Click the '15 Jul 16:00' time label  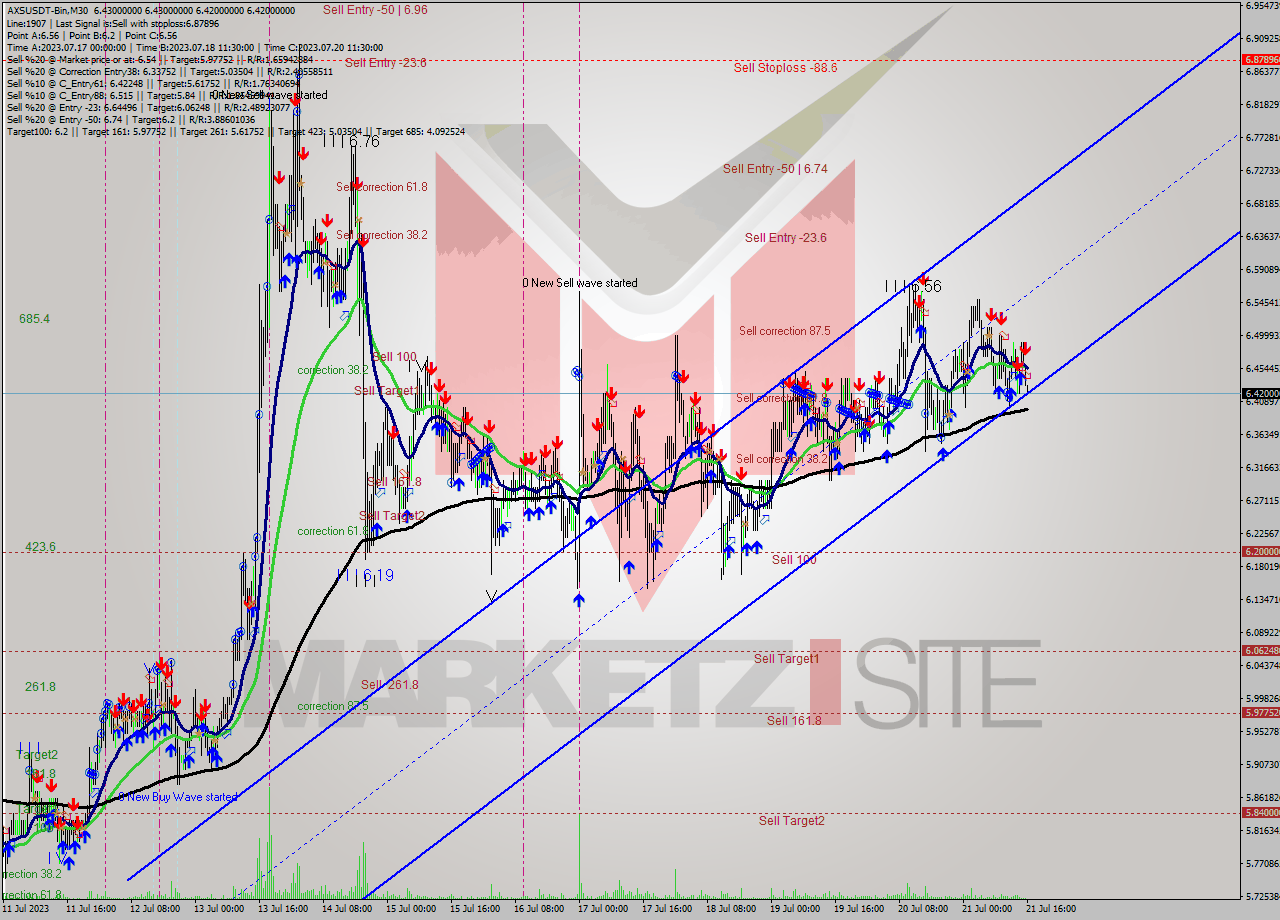pyautogui.click(x=477, y=909)
